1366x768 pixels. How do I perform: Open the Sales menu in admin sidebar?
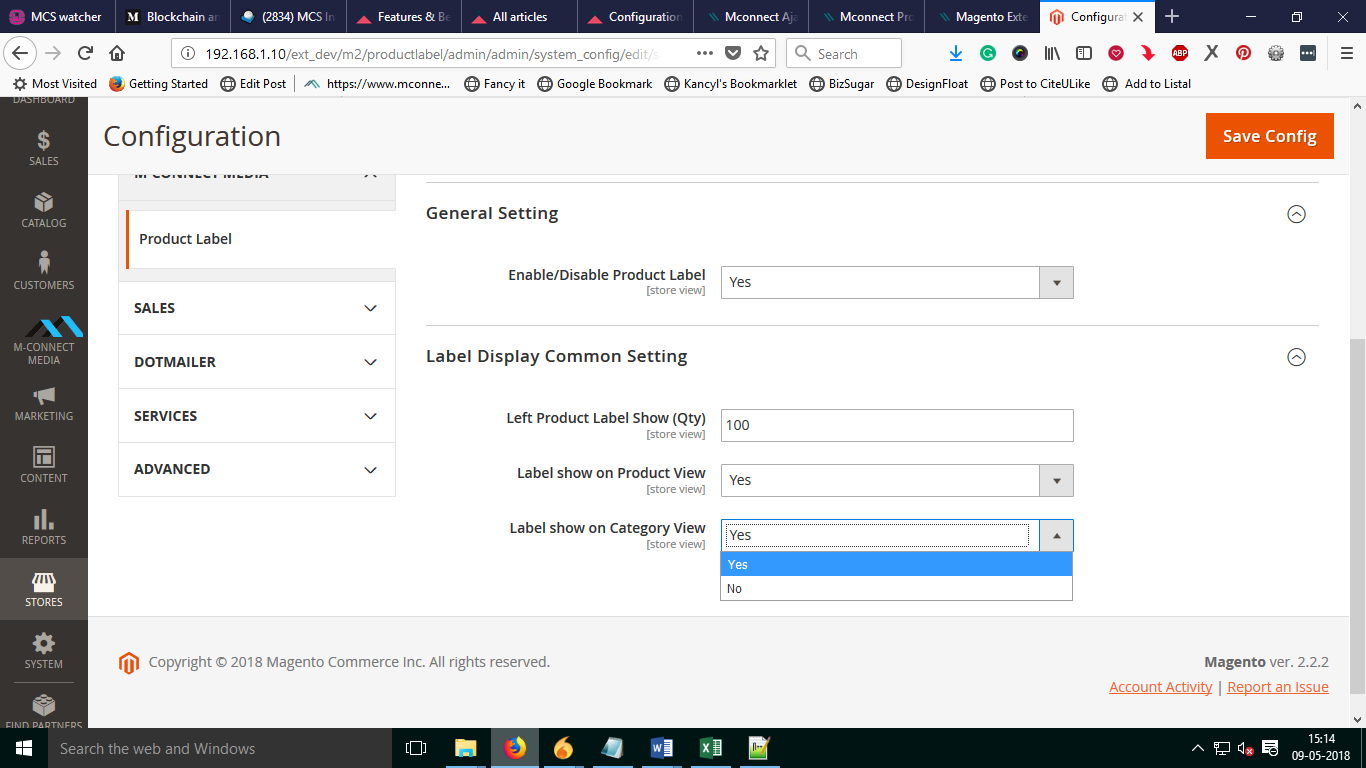pos(43,147)
